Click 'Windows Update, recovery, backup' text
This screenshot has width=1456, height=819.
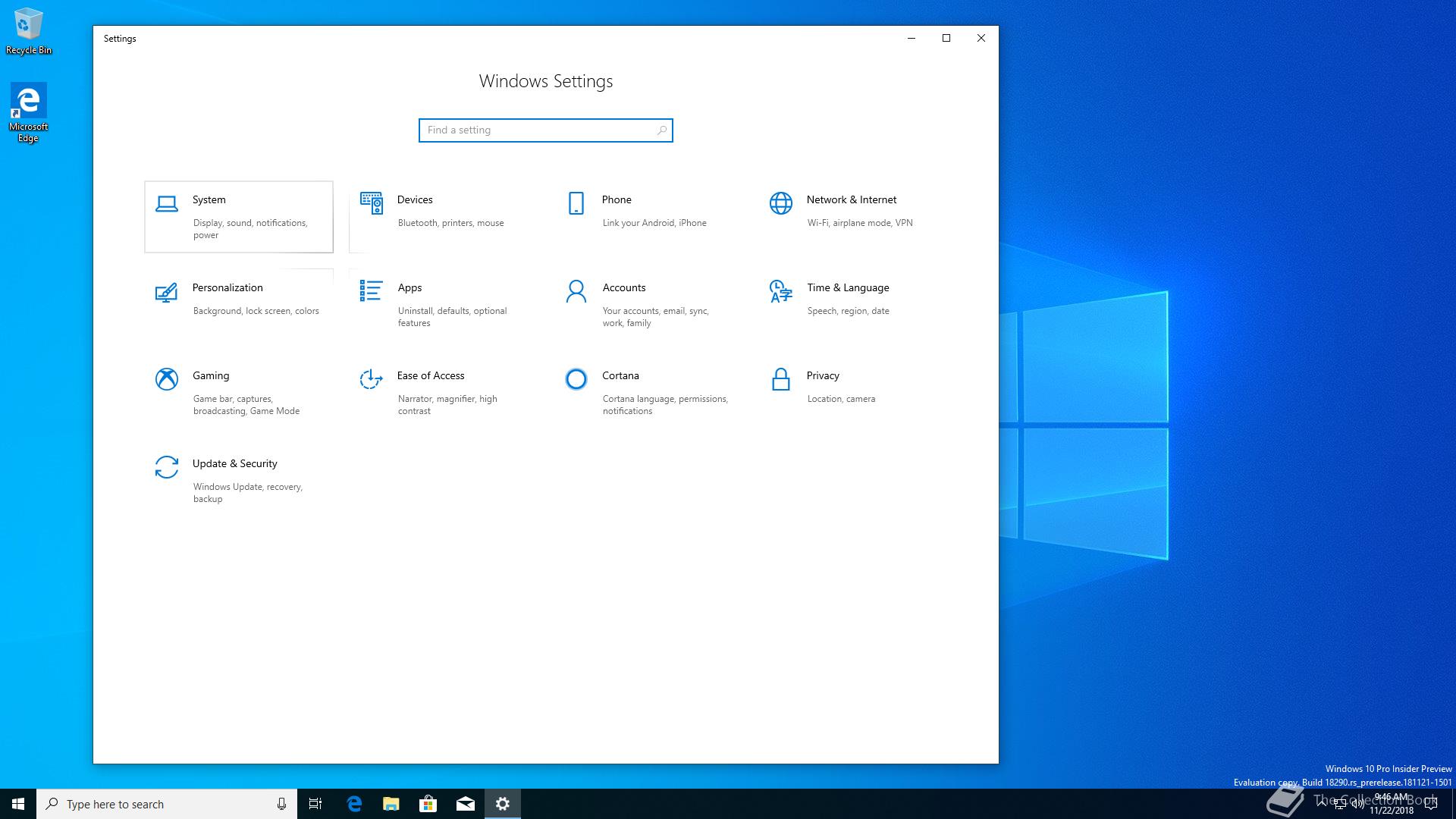[248, 493]
